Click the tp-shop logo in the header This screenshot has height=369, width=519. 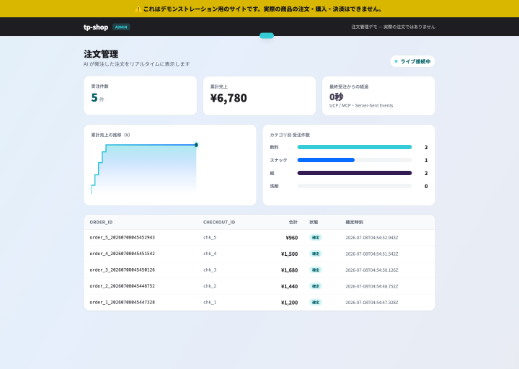pos(96,27)
